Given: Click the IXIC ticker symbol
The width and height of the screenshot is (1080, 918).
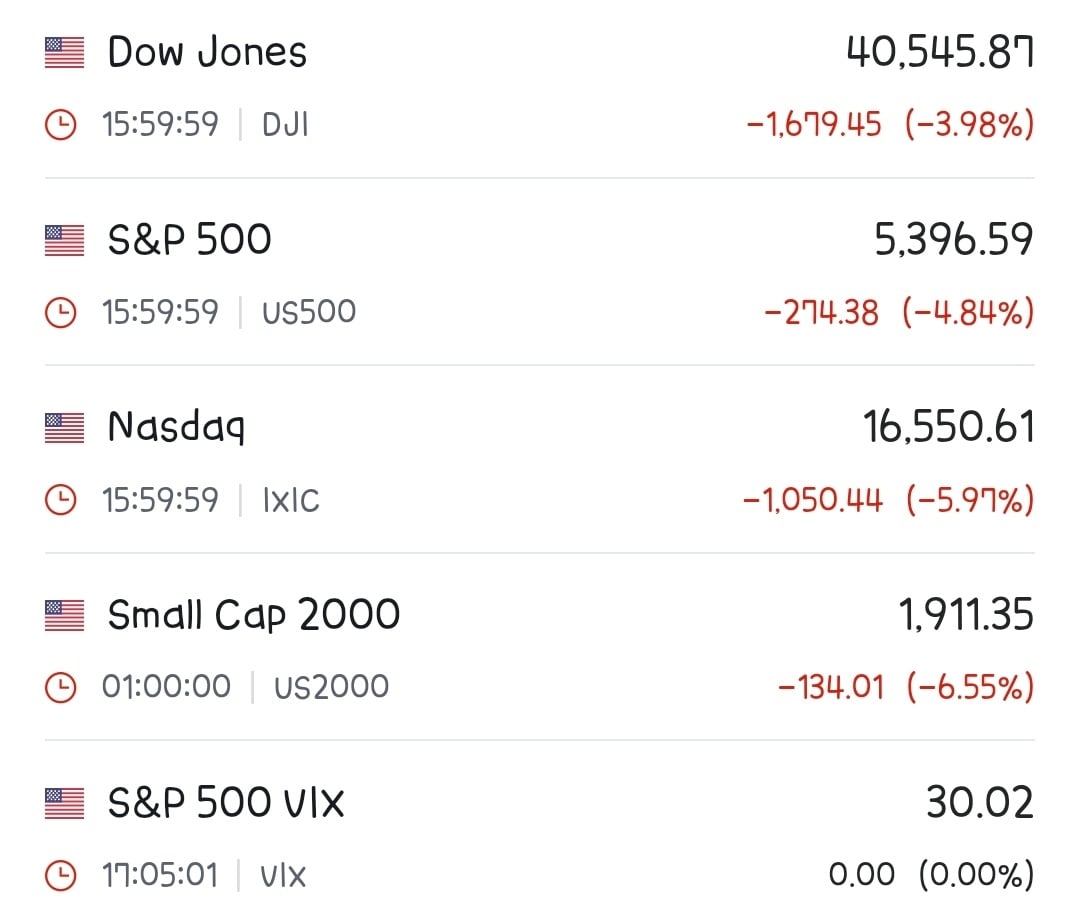Looking at the screenshot, I should (x=291, y=500).
